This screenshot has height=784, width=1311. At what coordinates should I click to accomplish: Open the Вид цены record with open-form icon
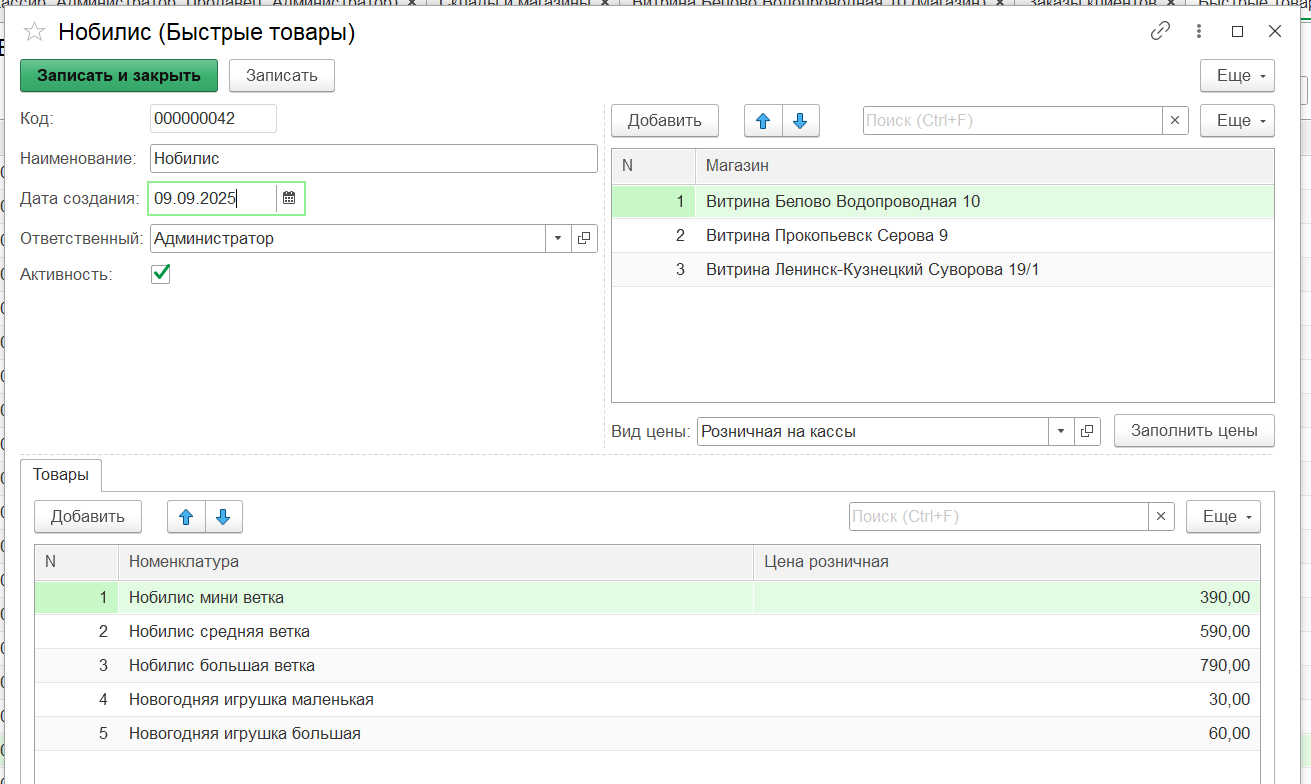coord(1087,432)
